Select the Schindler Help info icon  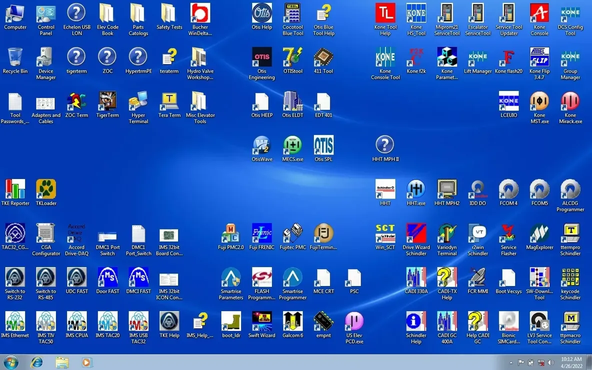click(416, 327)
